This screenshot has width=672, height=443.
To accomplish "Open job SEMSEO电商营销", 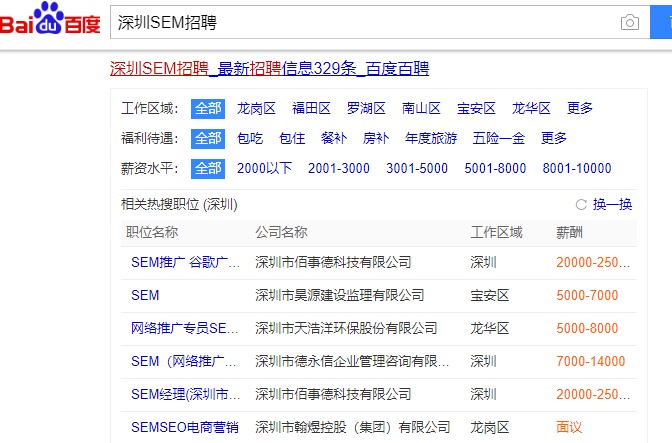I will tap(185, 428).
